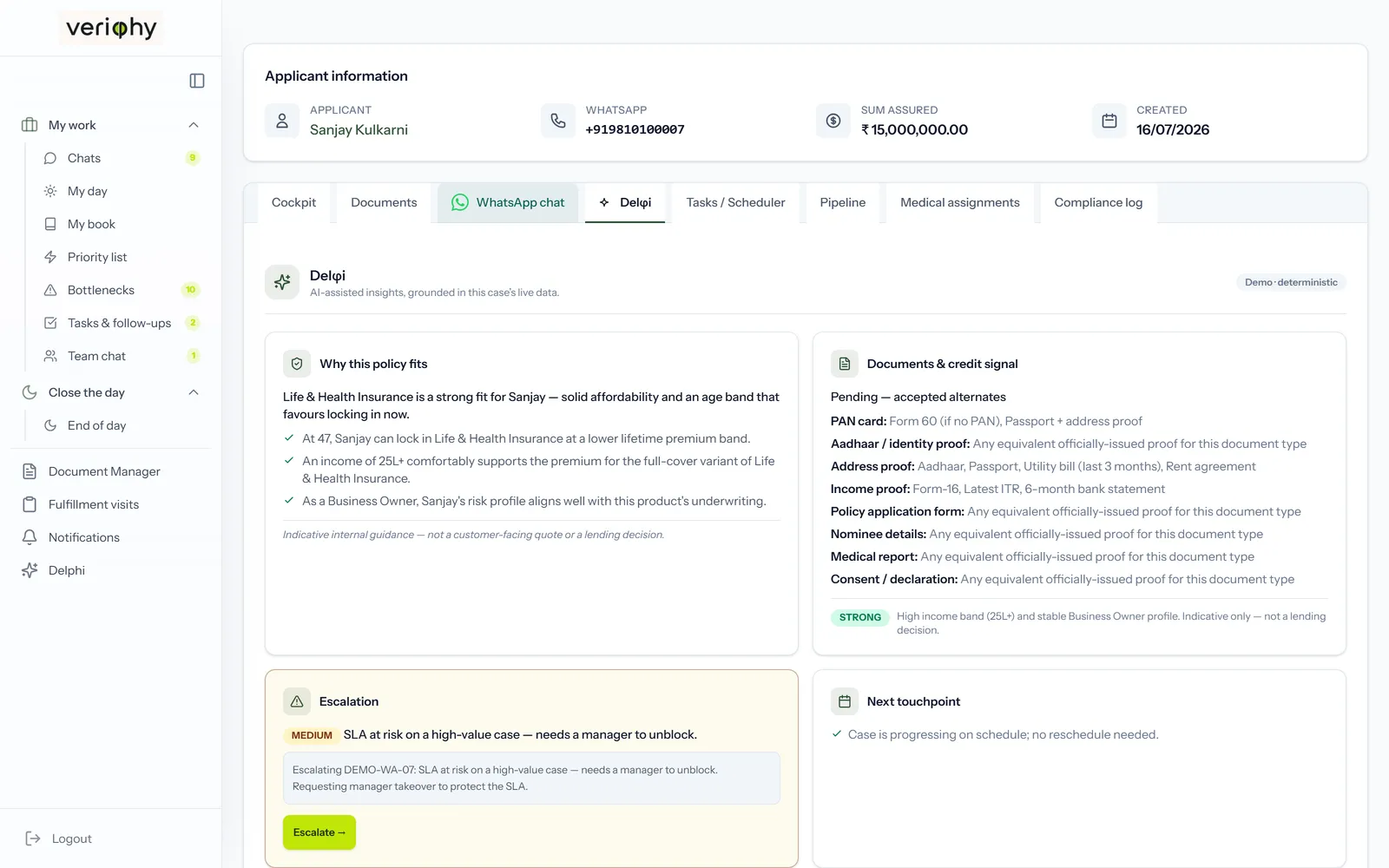Click the My book icon
Image resolution: width=1389 pixels, height=868 pixels.
click(x=50, y=224)
